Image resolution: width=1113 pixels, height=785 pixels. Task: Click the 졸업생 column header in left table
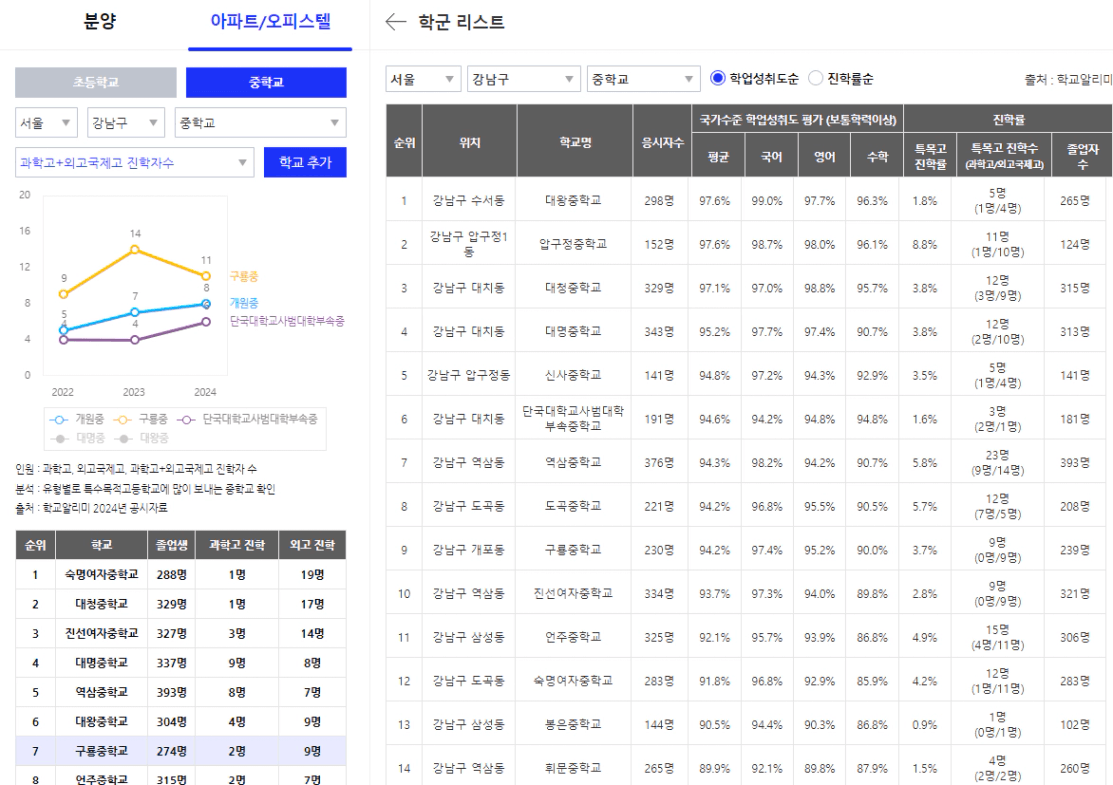(172, 545)
